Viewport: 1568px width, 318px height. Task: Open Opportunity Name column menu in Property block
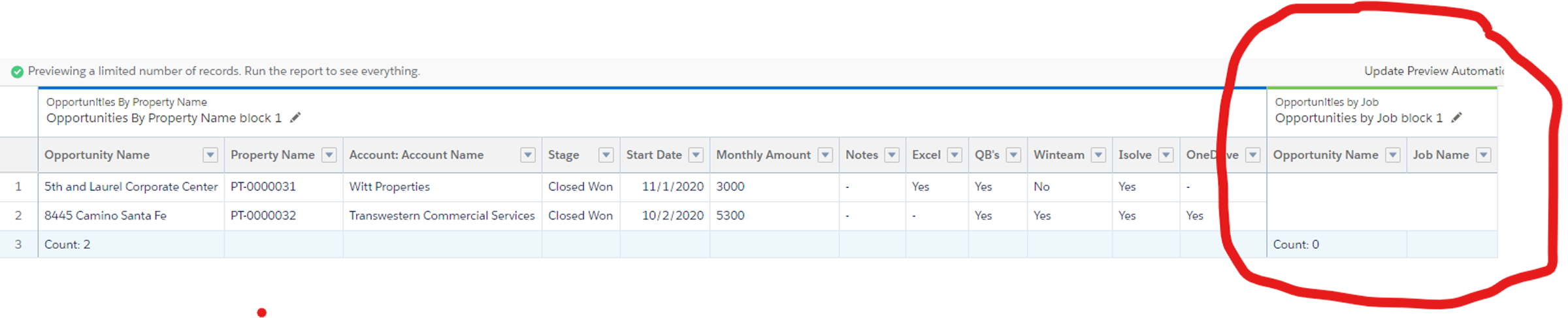210,155
